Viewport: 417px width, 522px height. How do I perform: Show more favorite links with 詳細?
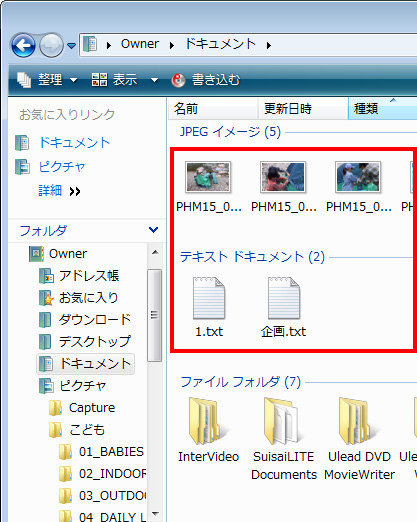(x=59, y=191)
